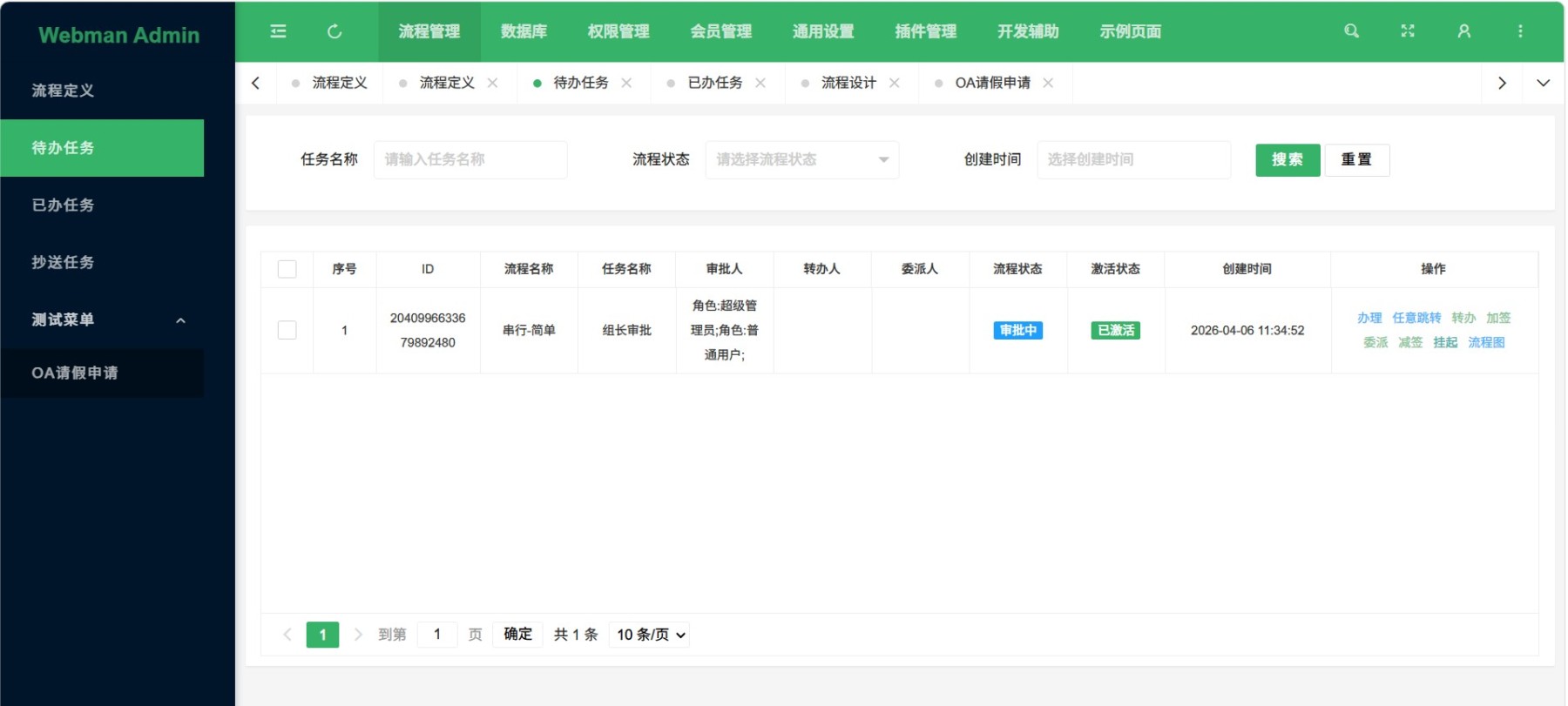
Task: Click the refresh icon in top bar
Action: (x=335, y=31)
